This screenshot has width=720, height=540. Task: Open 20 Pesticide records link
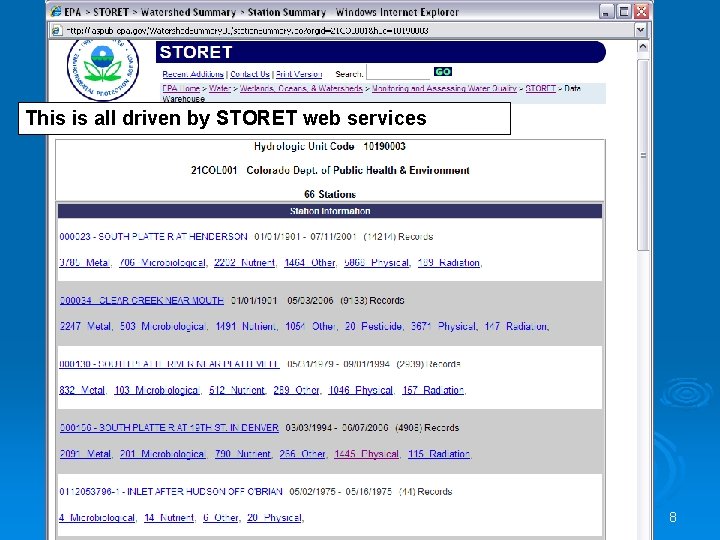click(x=373, y=326)
